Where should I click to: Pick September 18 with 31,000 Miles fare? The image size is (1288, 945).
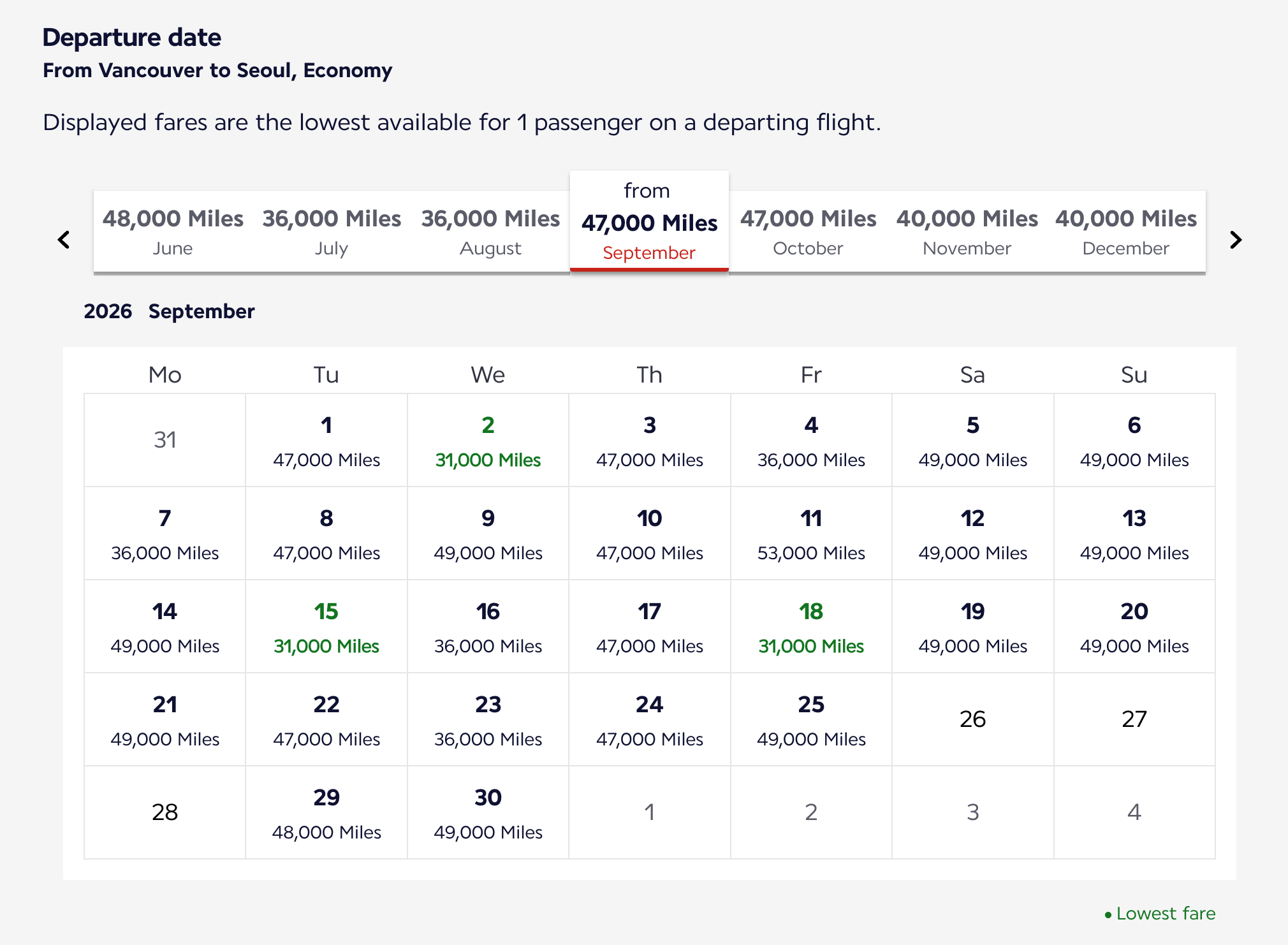pyautogui.click(x=810, y=627)
